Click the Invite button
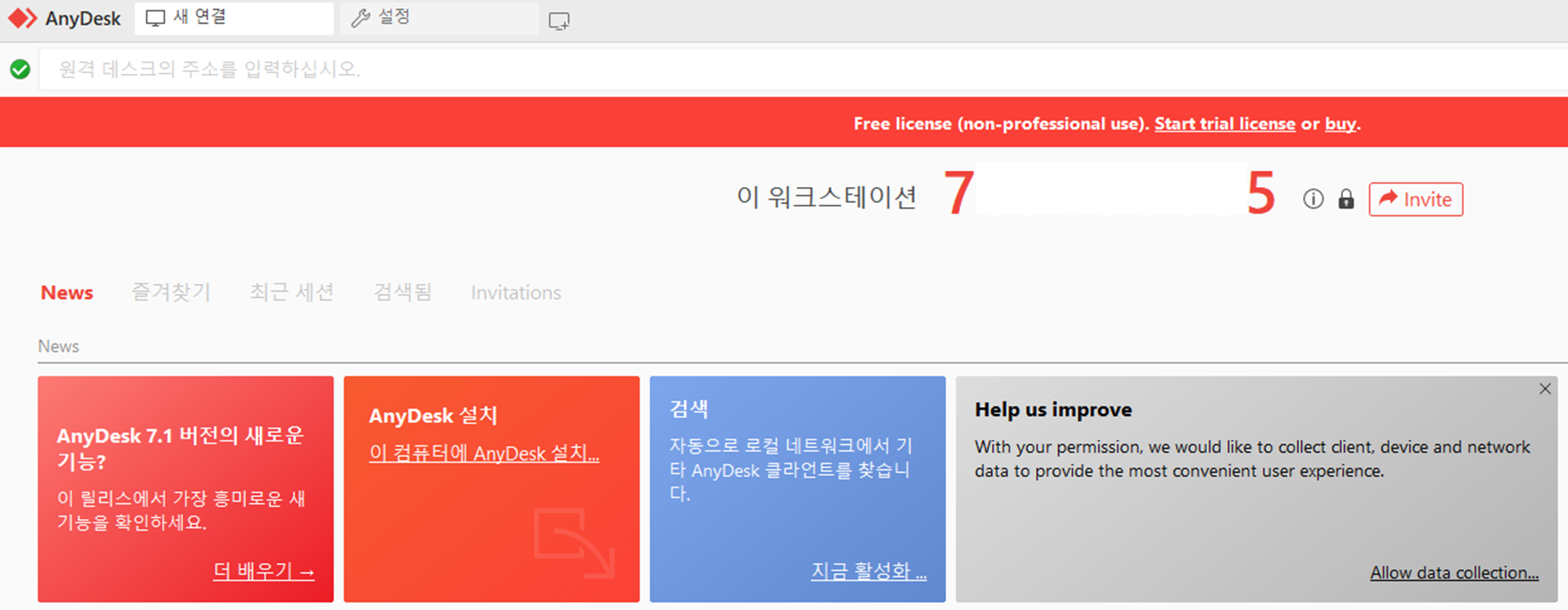 pos(1416,199)
